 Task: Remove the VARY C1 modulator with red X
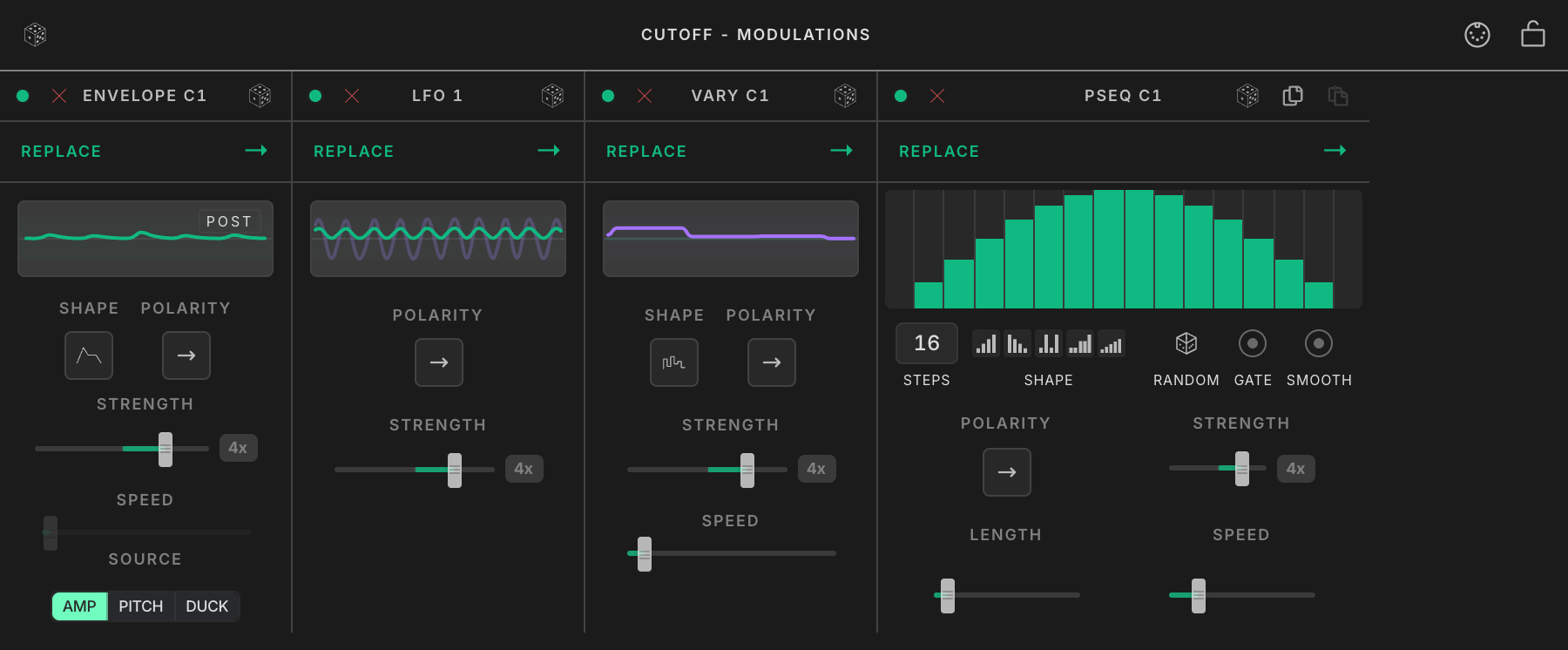(x=645, y=96)
